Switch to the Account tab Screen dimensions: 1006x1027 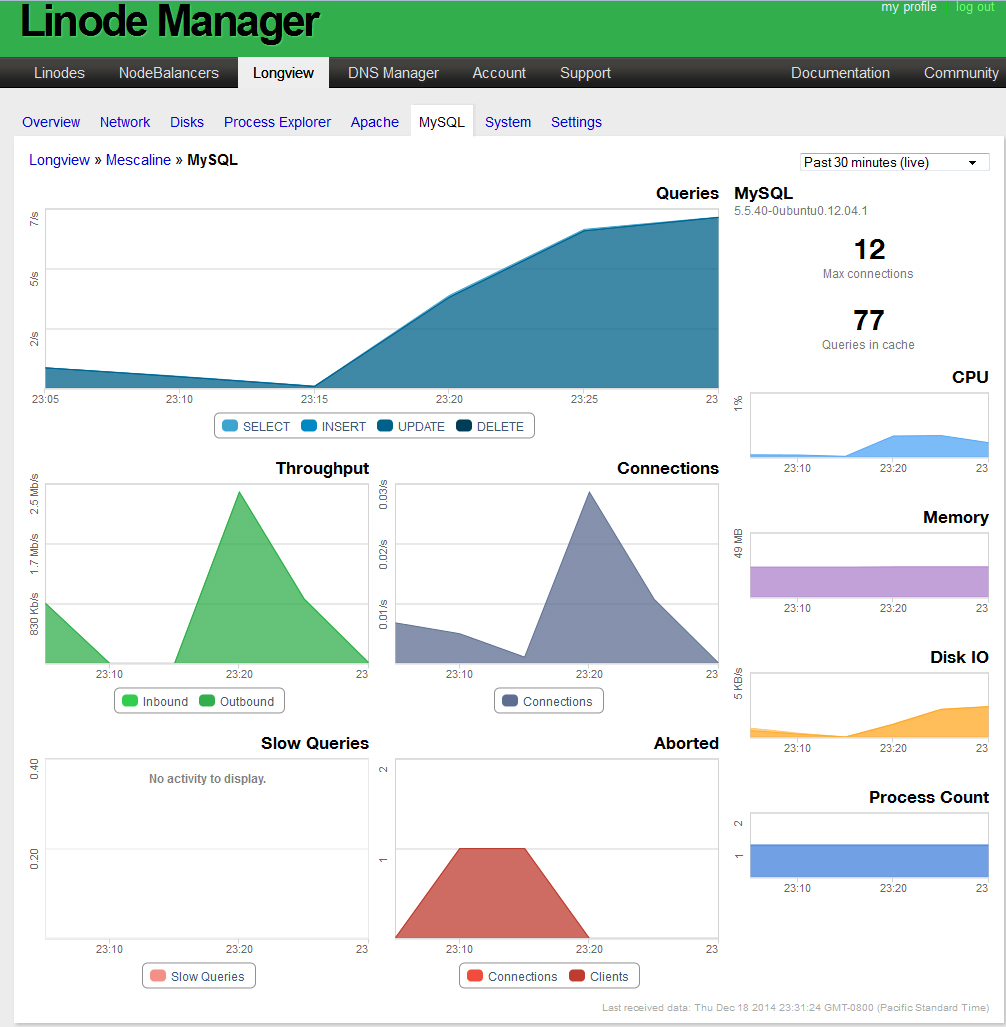point(499,73)
